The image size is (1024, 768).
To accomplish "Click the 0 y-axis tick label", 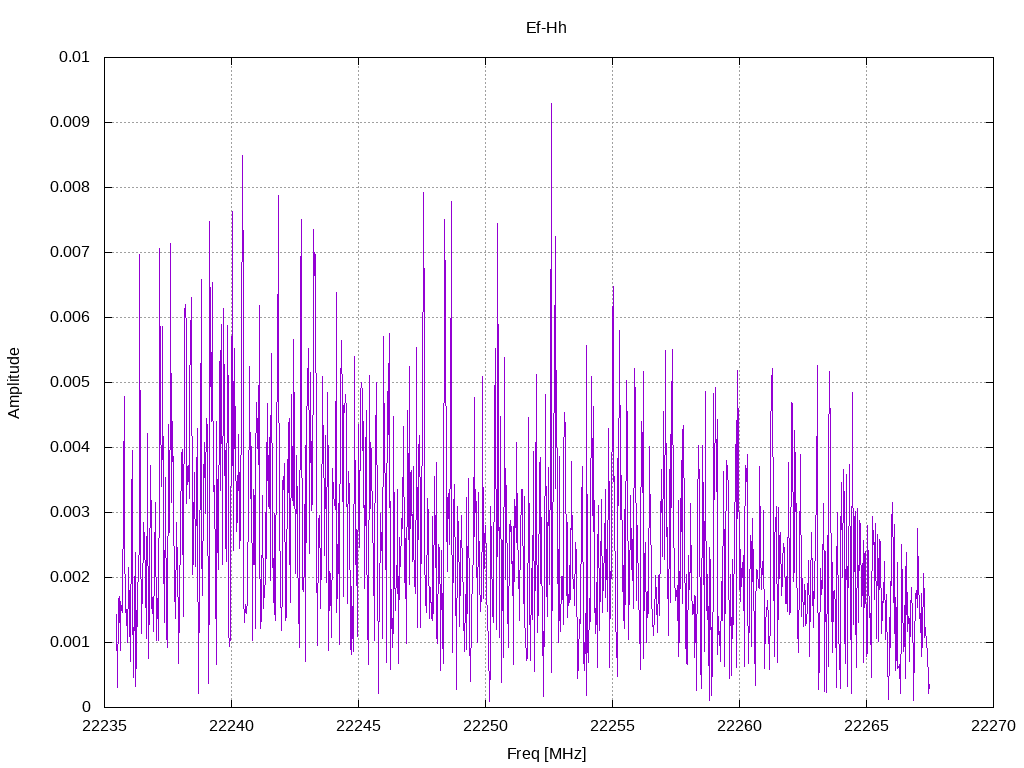I will coord(86,707).
